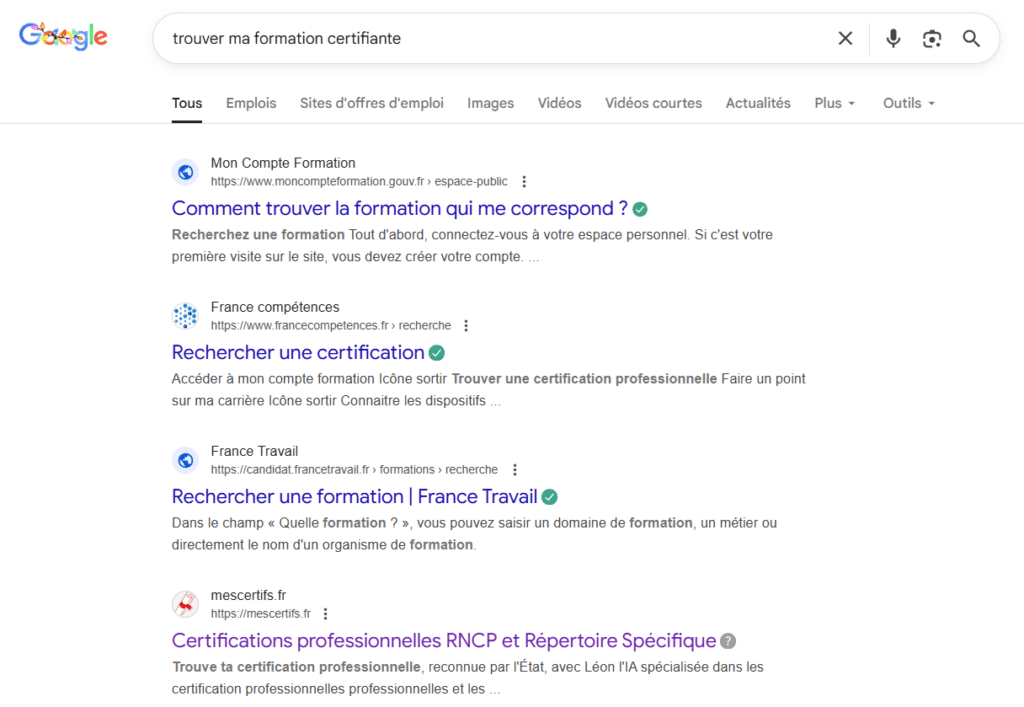Expand the Plus menu
This screenshot has width=1024, height=707.
point(834,102)
